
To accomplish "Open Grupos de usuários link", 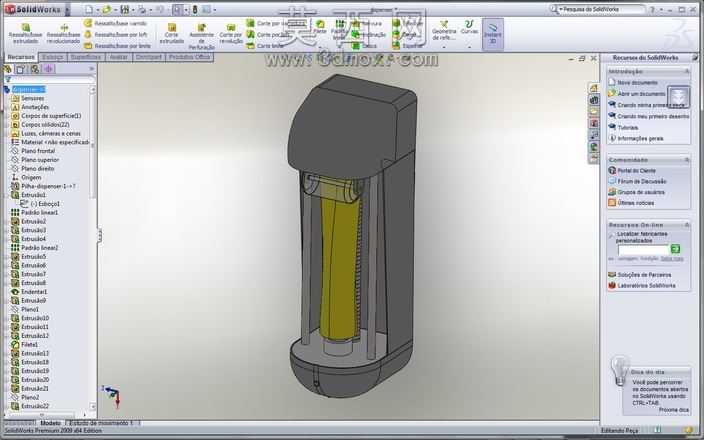I will click(x=641, y=192).
